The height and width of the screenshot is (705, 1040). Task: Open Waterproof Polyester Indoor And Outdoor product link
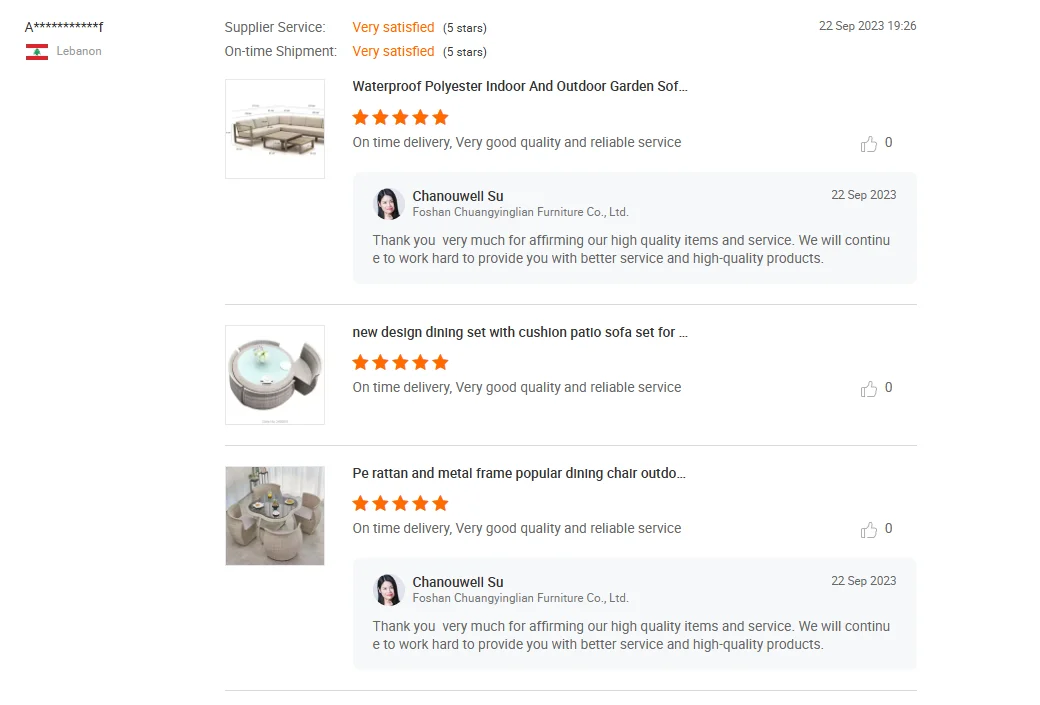(x=520, y=87)
